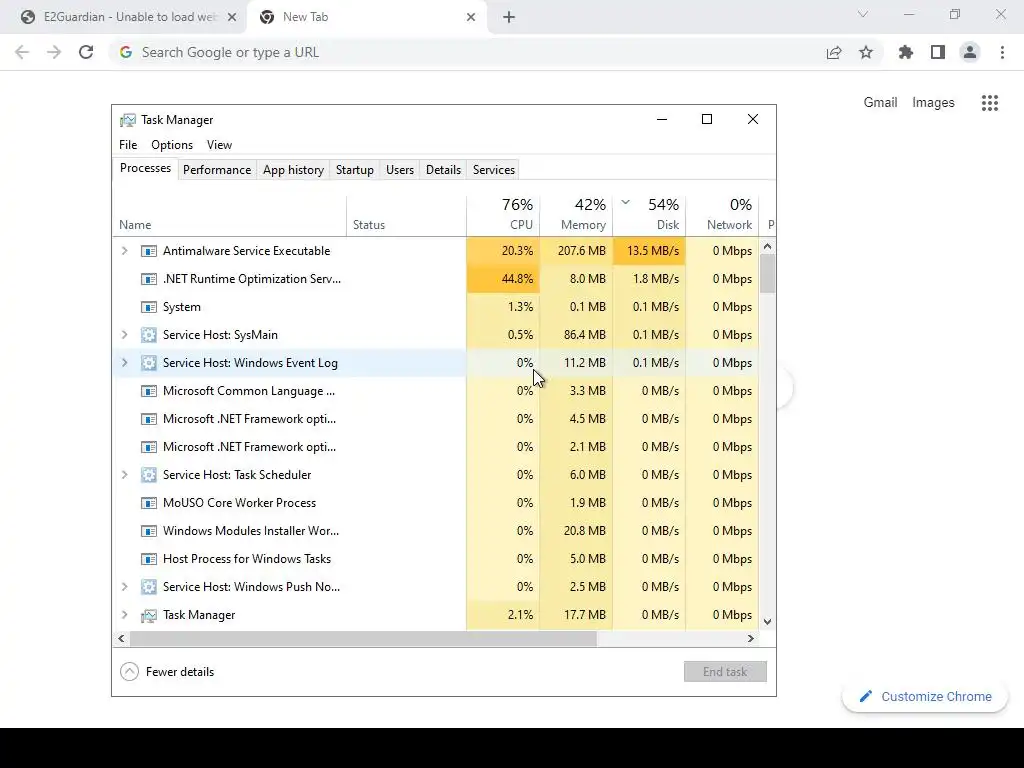Click Task Manager process row icon
Image resolution: width=1024 pixels, height=768 pixels.
pos(149,615)
